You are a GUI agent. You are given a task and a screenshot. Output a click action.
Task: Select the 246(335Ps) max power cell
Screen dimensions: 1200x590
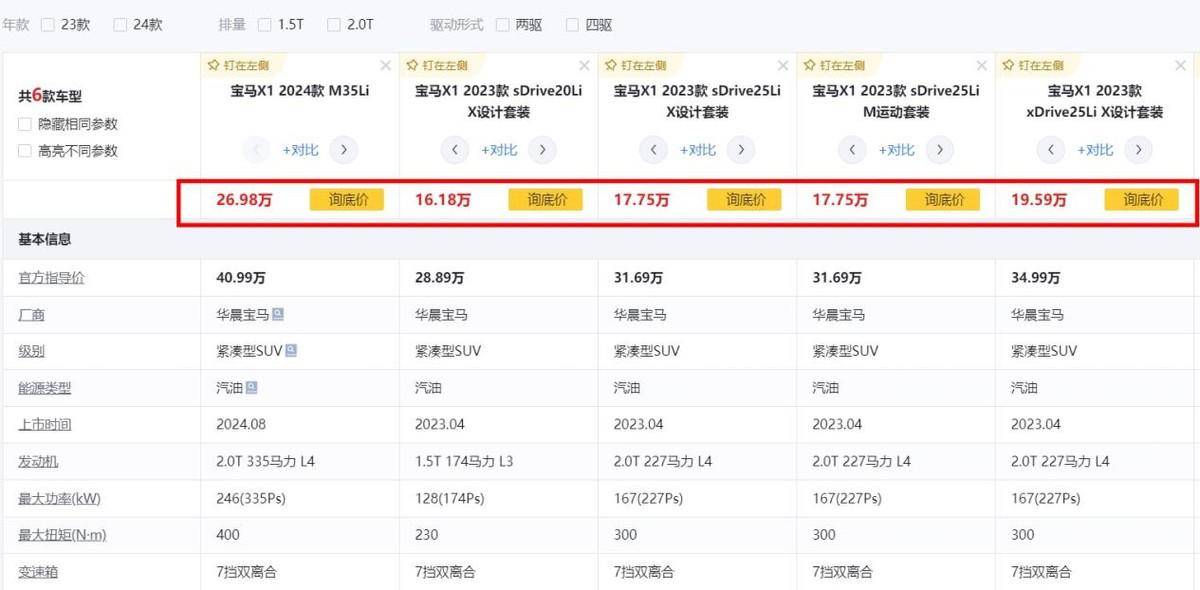point(300,498)
